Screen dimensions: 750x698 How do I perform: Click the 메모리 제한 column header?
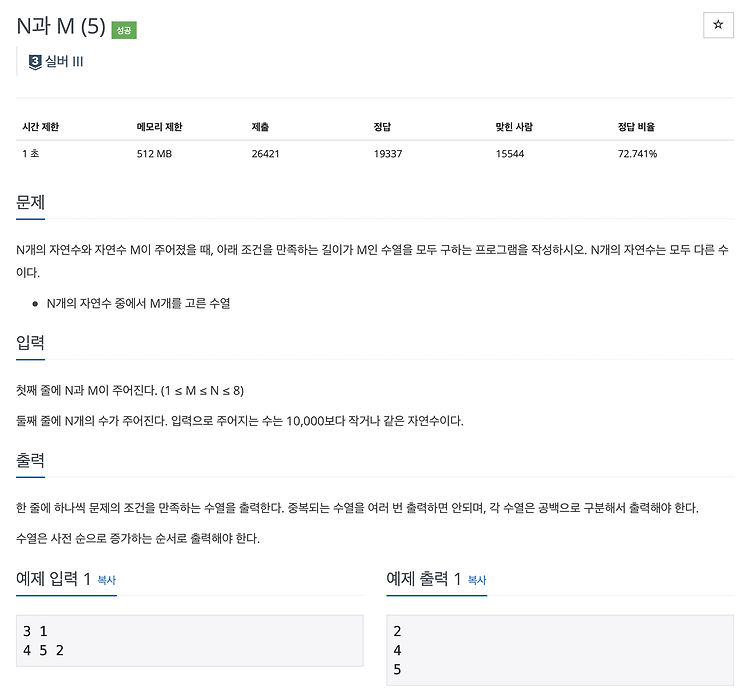pos(159,127)
